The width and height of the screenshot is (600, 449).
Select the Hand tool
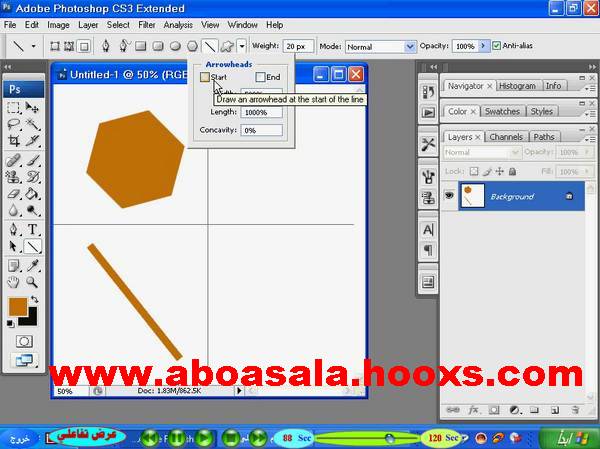coord(14,282)
